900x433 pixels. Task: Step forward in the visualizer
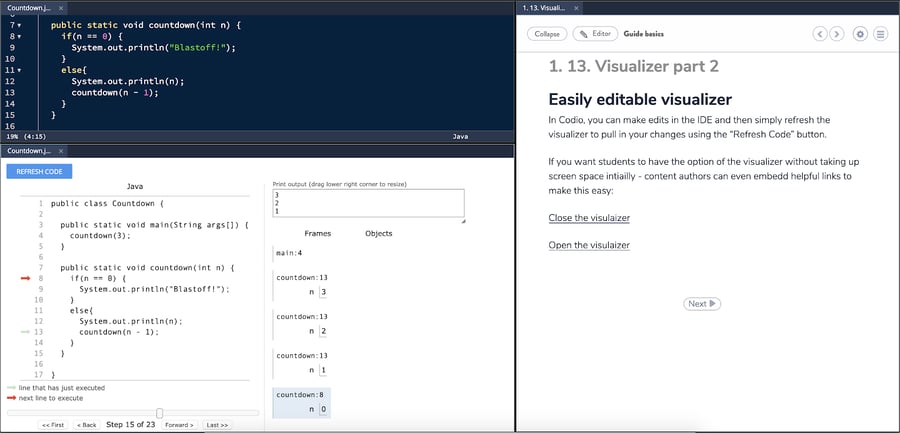tap(179, 425)
